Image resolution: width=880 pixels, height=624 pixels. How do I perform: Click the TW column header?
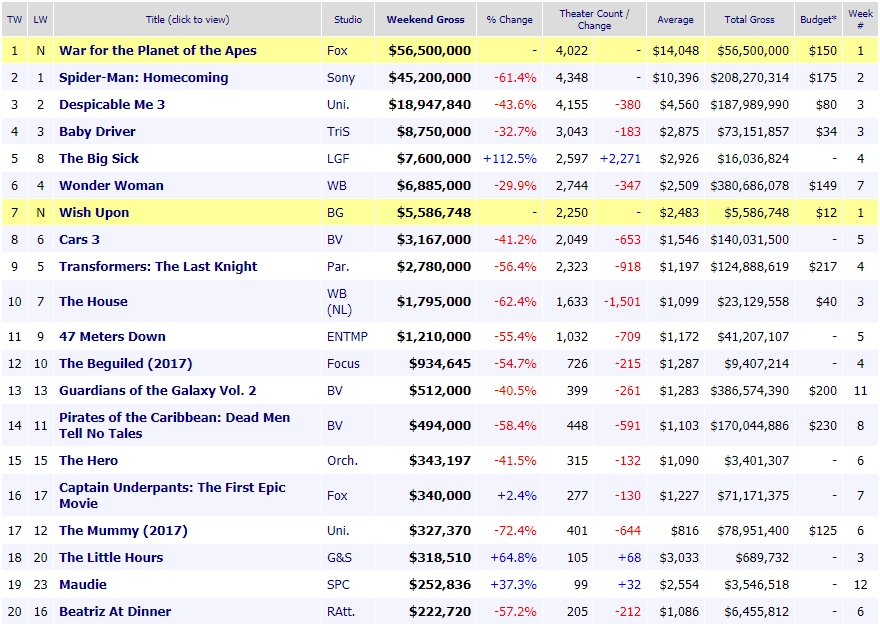(x=15, y=20)
